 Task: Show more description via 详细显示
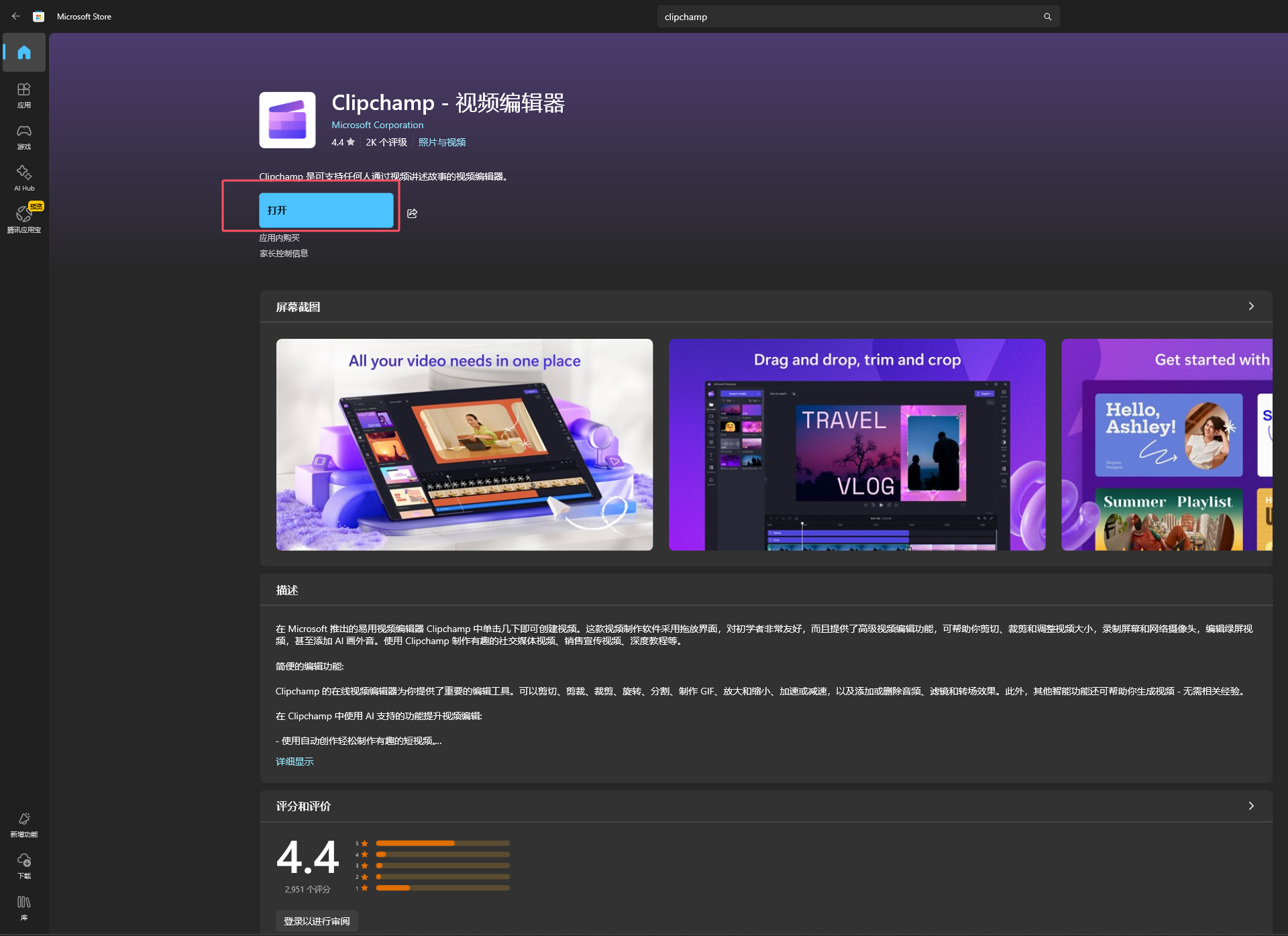(x=294, y=762)
